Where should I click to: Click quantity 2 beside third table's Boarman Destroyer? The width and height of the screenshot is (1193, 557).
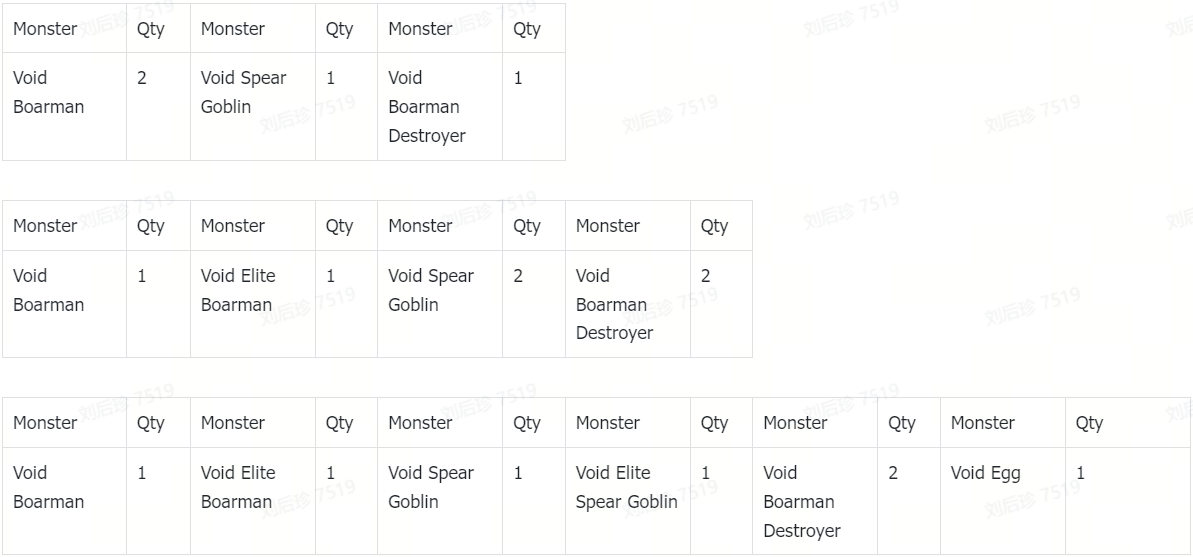[909, 501]
